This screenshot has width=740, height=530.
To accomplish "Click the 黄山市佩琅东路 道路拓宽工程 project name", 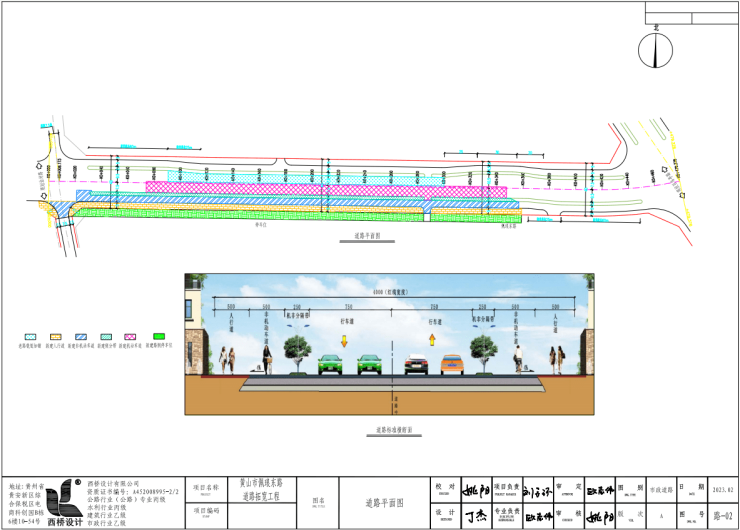I will (261, 489).
